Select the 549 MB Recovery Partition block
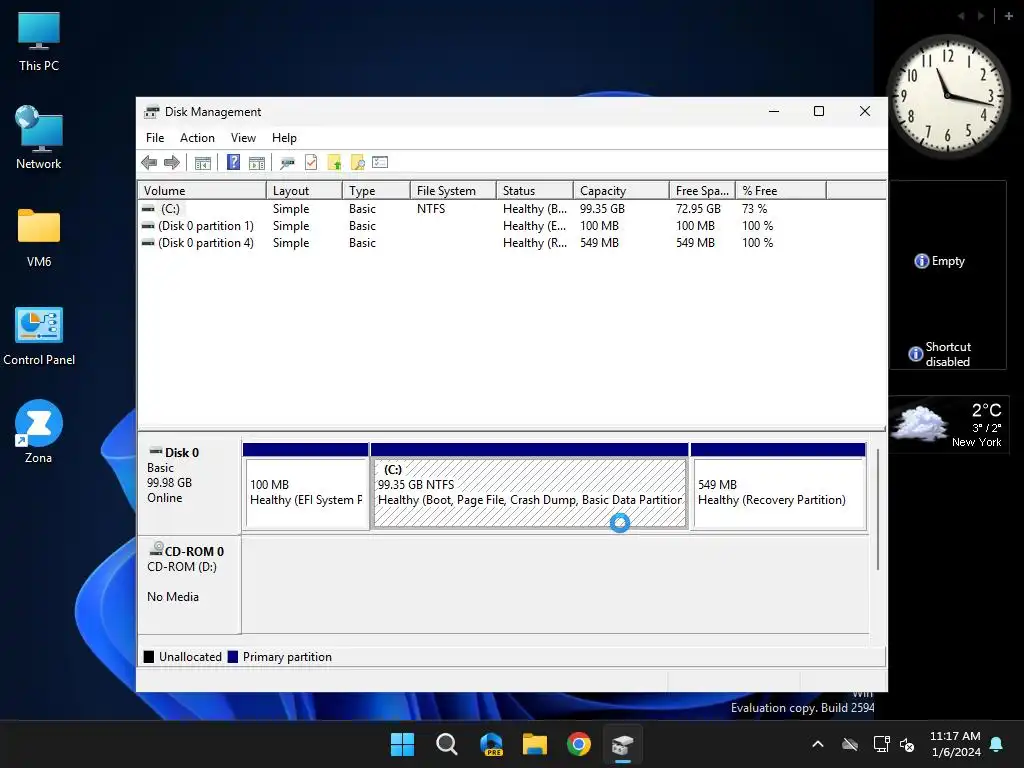 (x=778, y=487)
